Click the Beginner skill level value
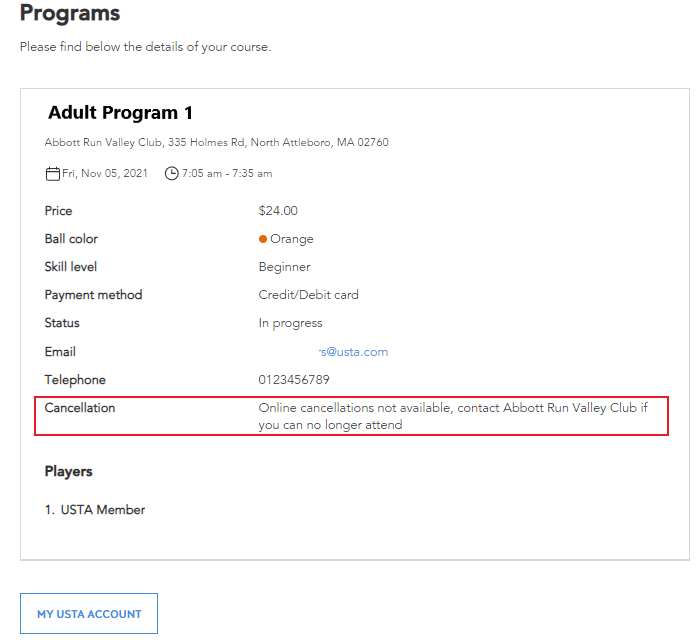Screen dimensions: 697x644 [x=284, y=267]
